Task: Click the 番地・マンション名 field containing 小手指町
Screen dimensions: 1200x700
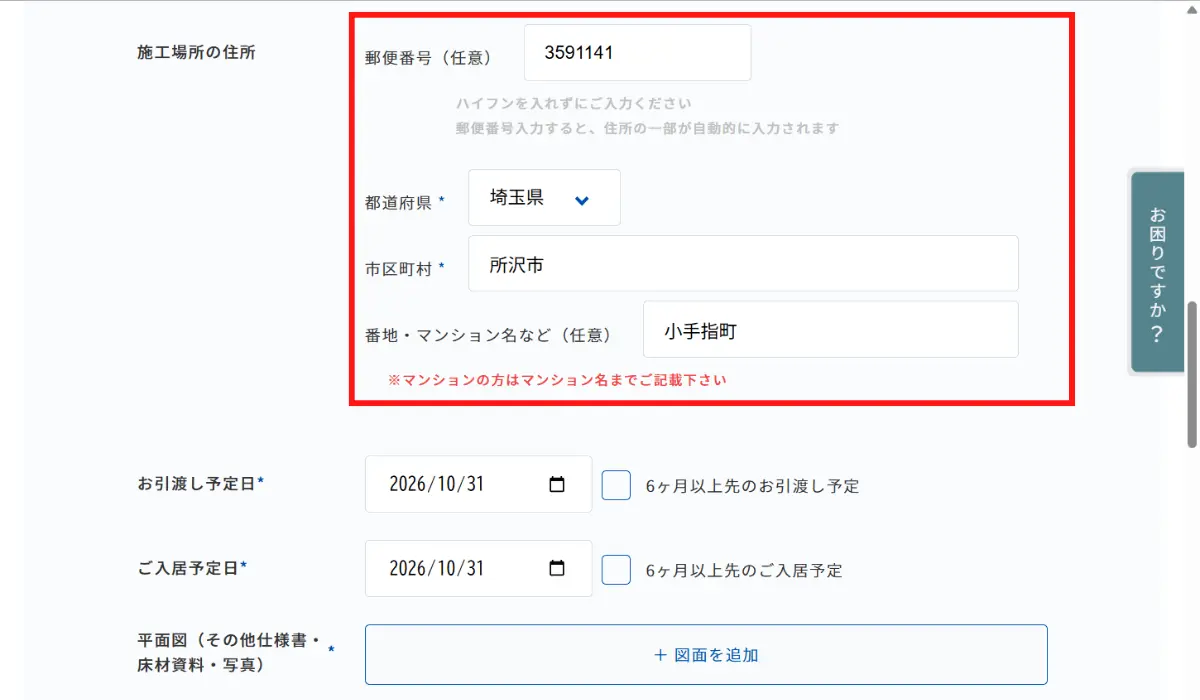Action: [x=830, y=330]
